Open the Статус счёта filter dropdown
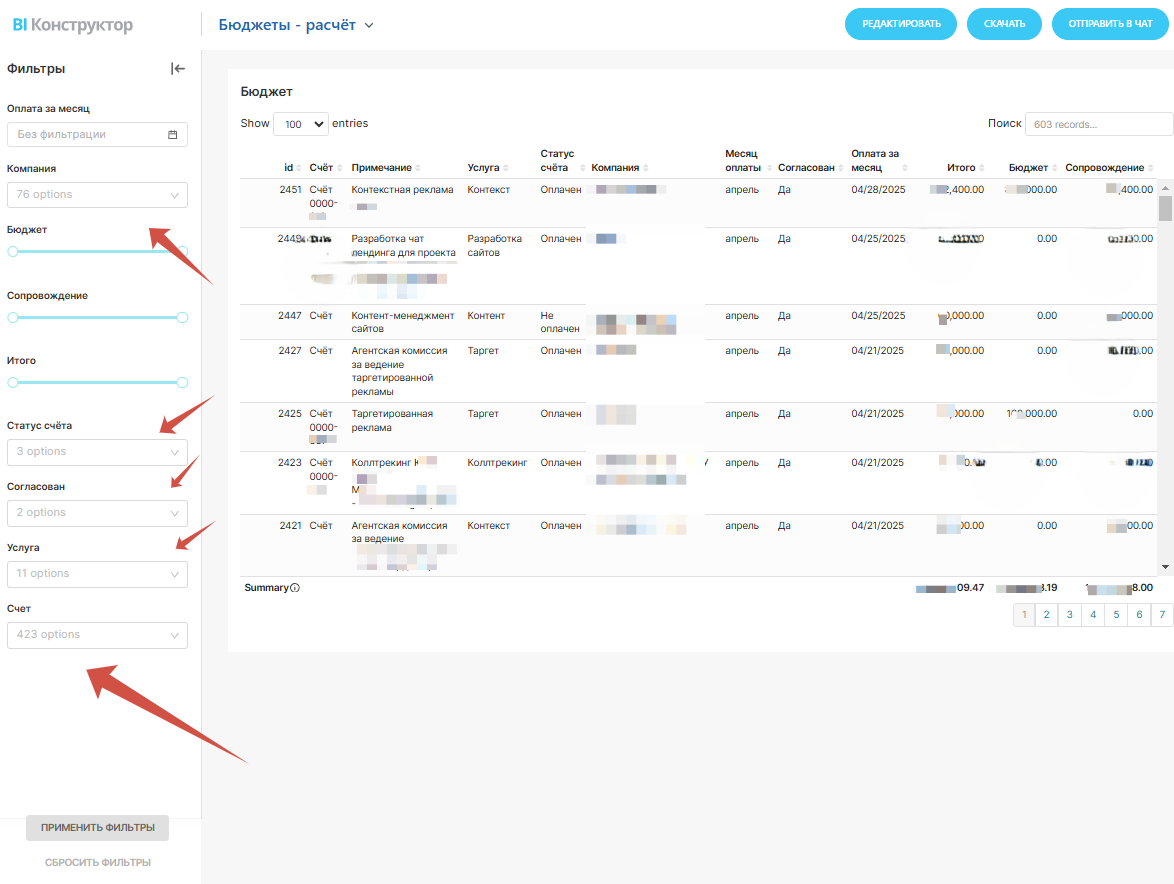 97,452
